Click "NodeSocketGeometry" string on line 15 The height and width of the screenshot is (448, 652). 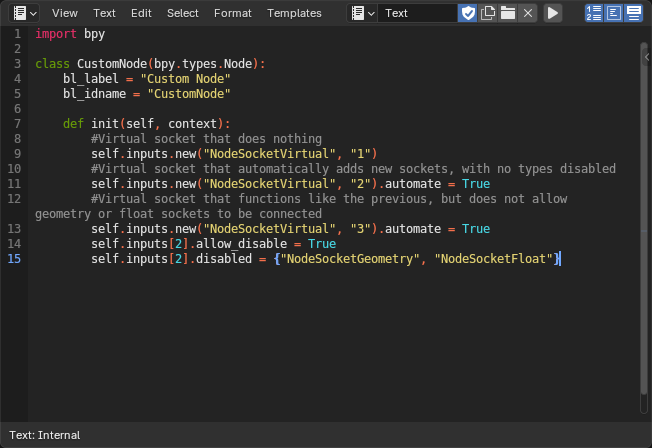click(350, 259)
